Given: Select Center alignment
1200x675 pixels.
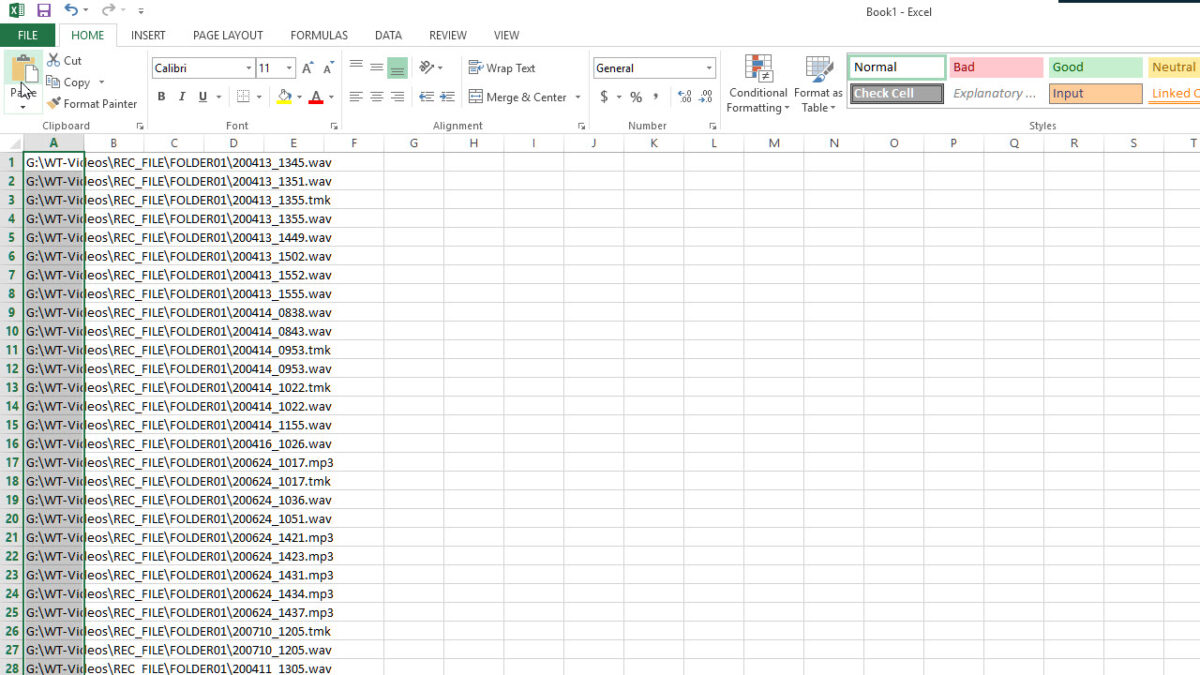Looking at the screenshot, I should click(x=375, y=97).
